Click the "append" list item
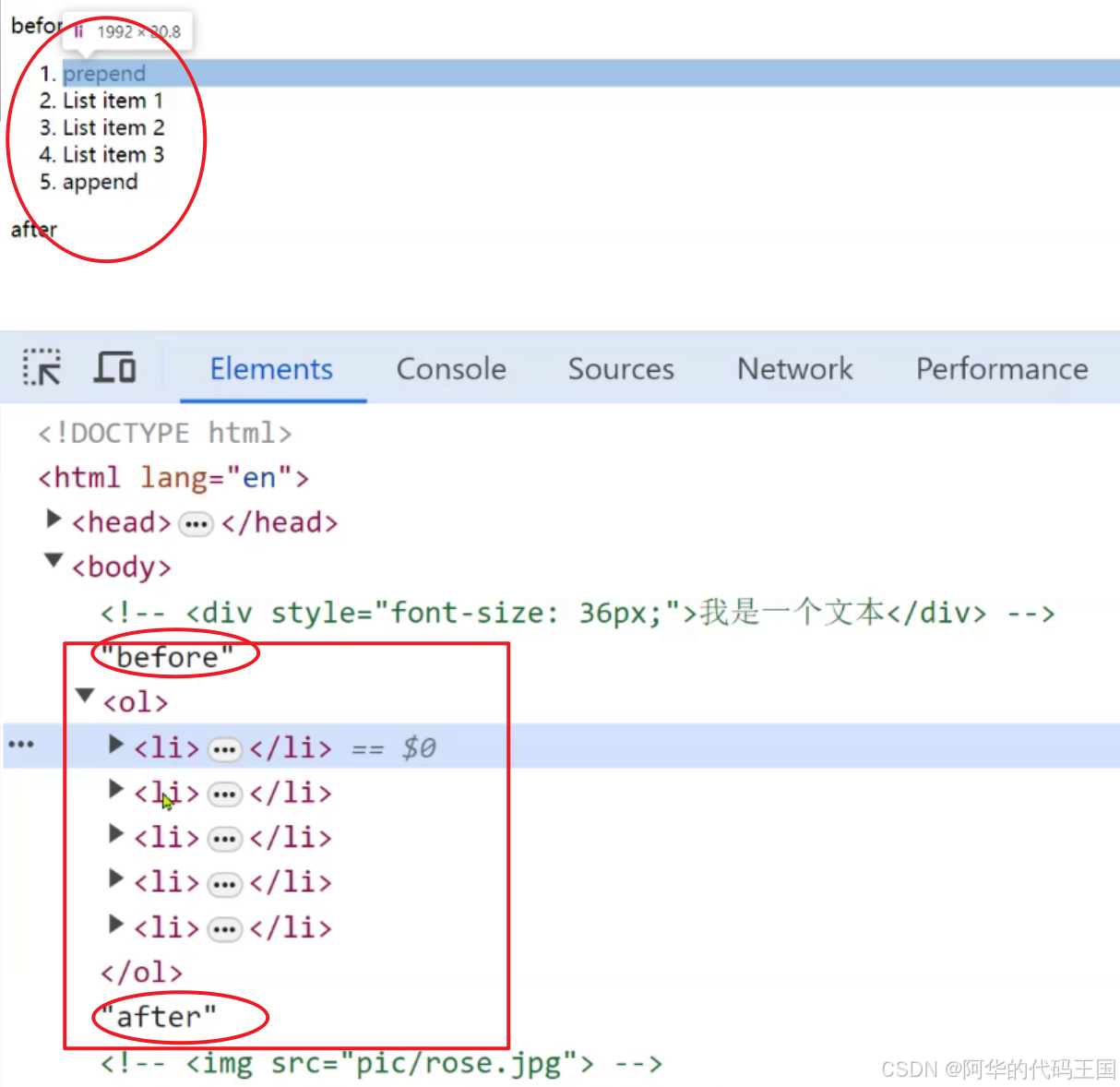The width and height of the screenshot is (1120, 1087). [x=101, y=182]
